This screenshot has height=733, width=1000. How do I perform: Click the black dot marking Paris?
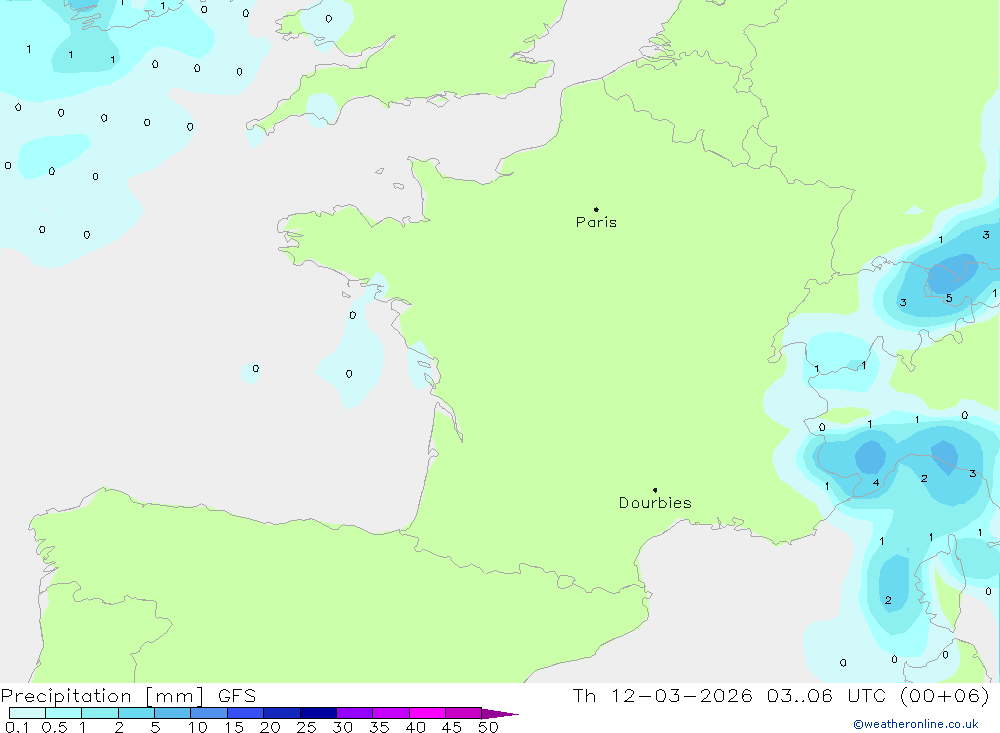point(596,209)
